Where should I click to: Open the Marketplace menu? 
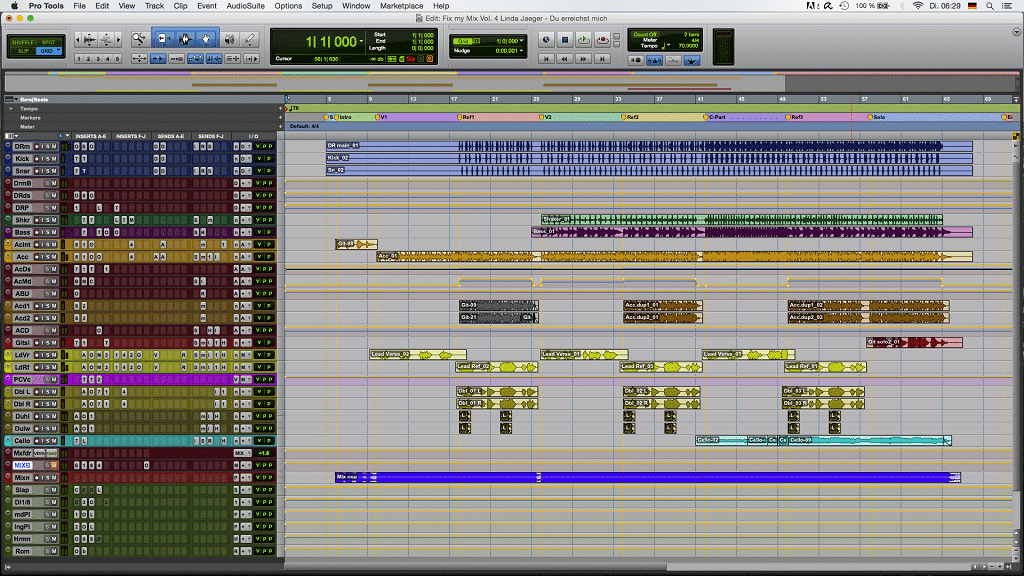pyautogui.click(x=402, y=6)
